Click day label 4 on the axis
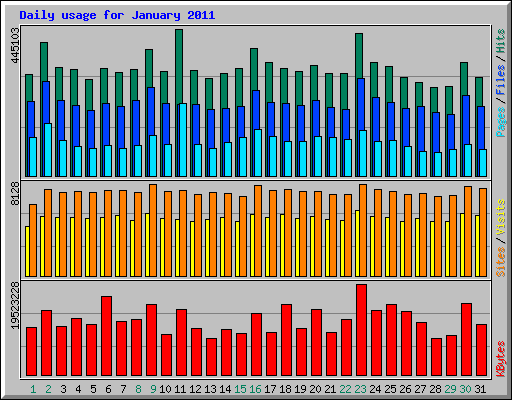The image size is (512, 400). [x=78, y=389]
